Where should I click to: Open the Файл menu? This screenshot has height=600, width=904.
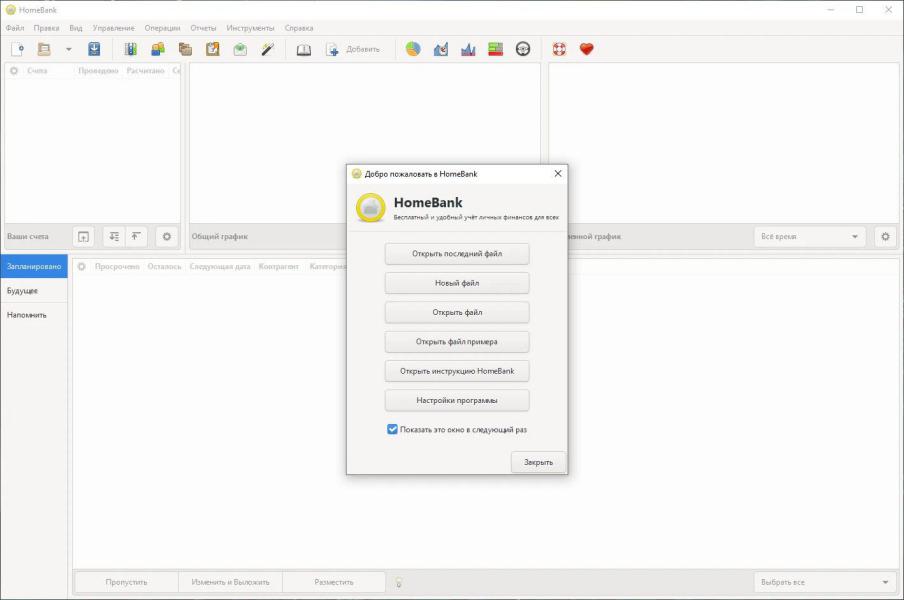click(x=15, y=28)
